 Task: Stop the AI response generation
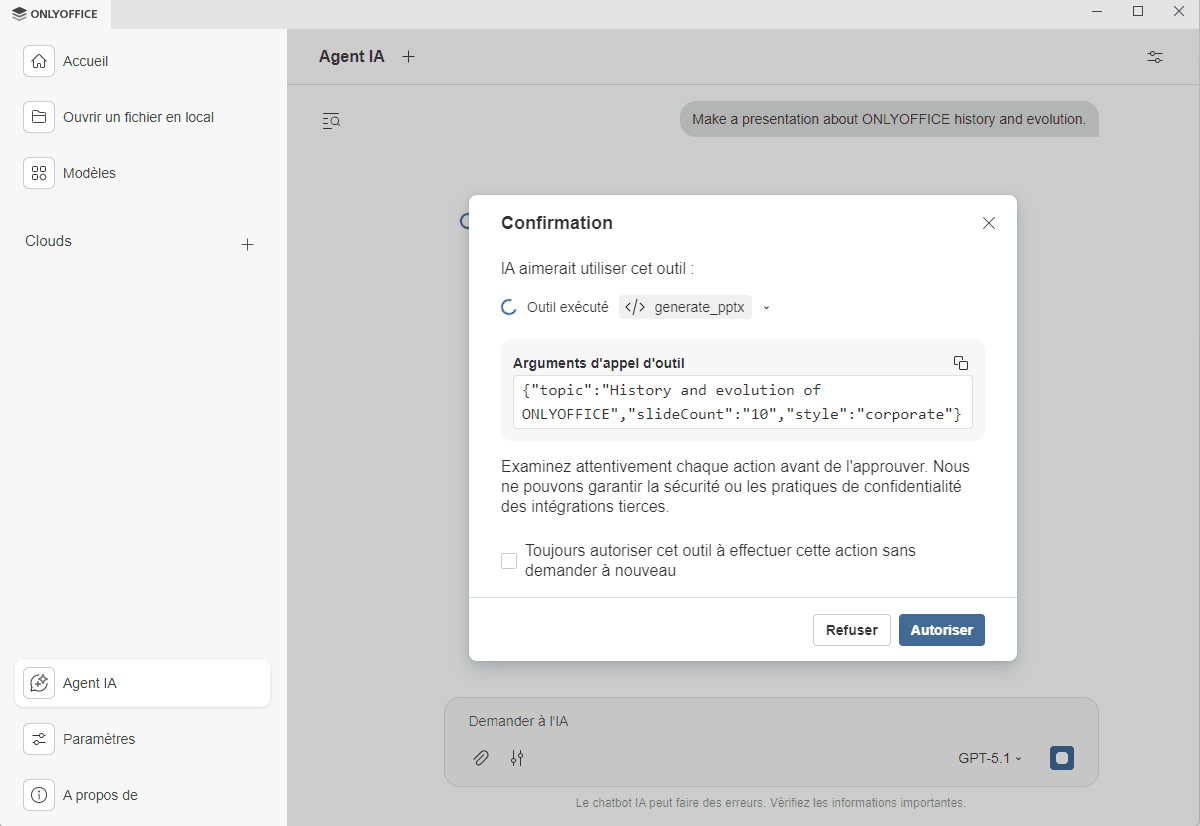[1061, 758]
